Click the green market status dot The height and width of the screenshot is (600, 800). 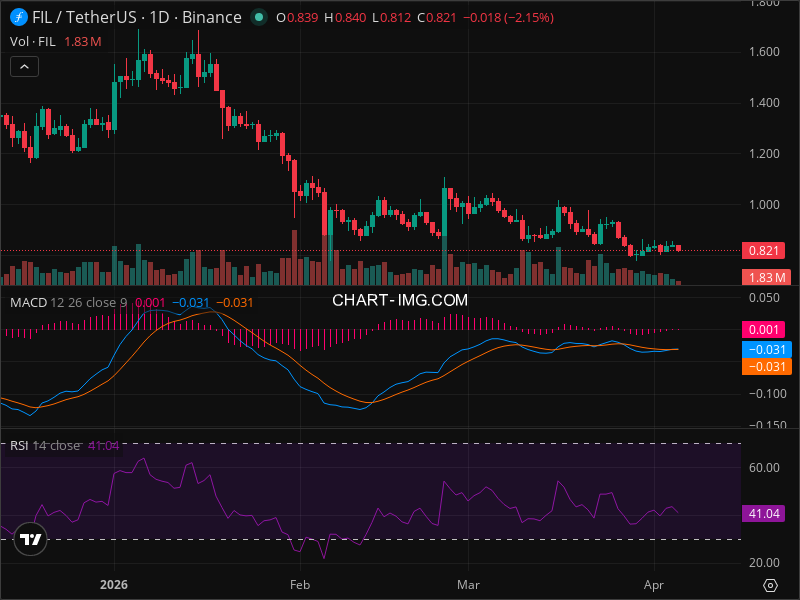tap(259, 17)
